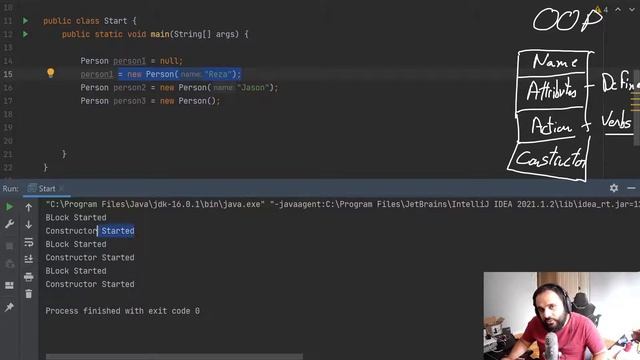The width and height of the screenshot is (640, 360).
Task: Run the Start class from gutter arrow
Action: click(25, 21)
